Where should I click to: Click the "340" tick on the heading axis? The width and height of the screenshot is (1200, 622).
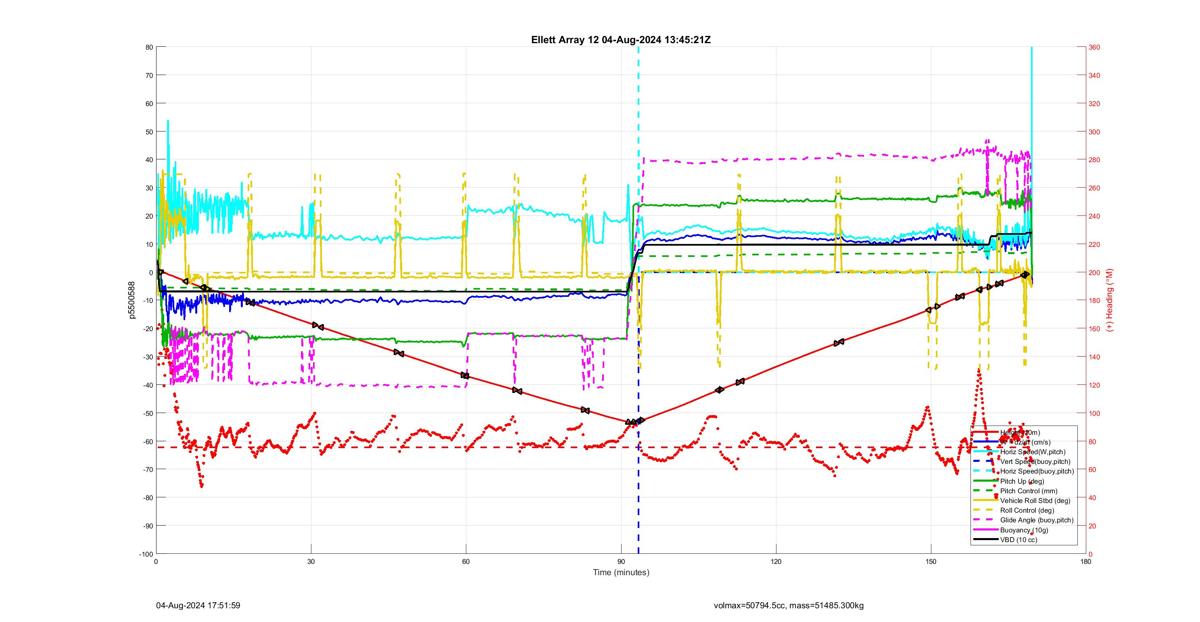click(1095, 75)
